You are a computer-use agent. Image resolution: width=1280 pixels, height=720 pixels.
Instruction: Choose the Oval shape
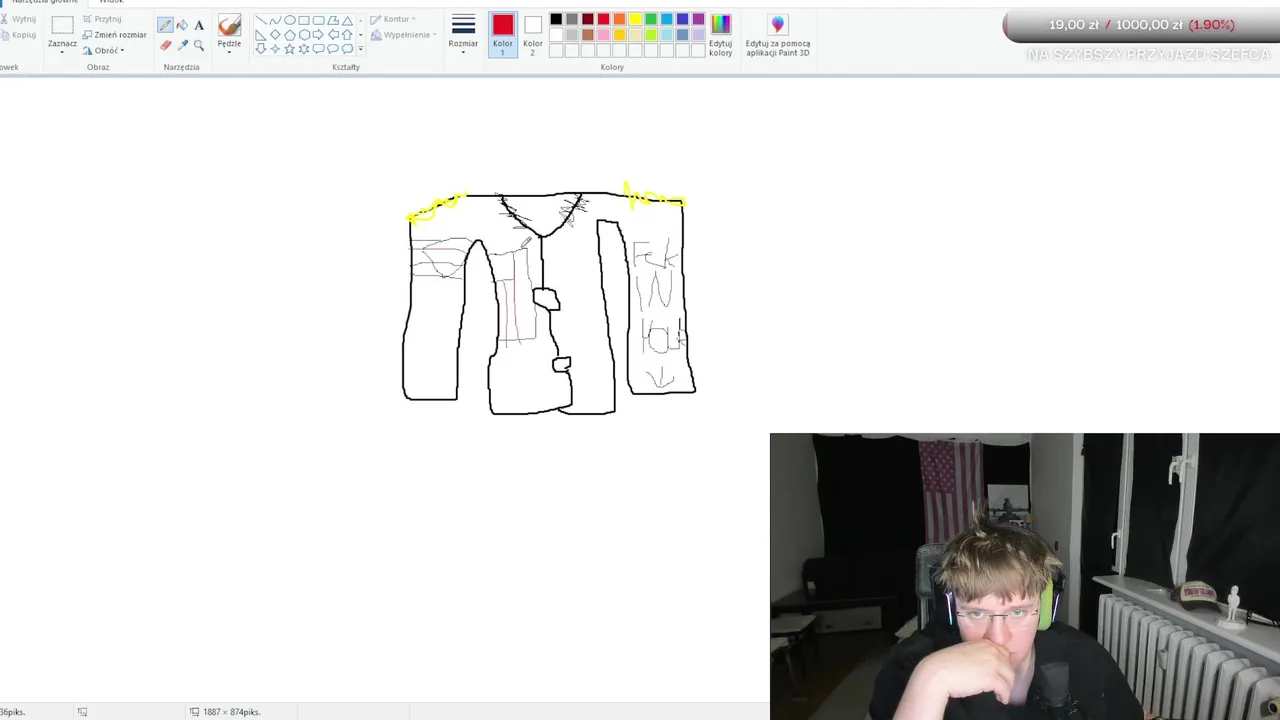click(290, 20)
